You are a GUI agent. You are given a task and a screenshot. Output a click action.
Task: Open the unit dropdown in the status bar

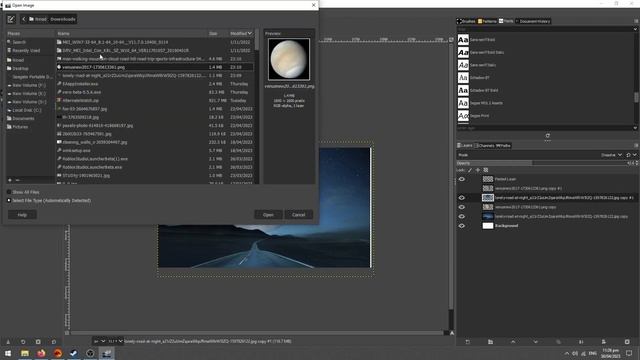pos(99,341)
